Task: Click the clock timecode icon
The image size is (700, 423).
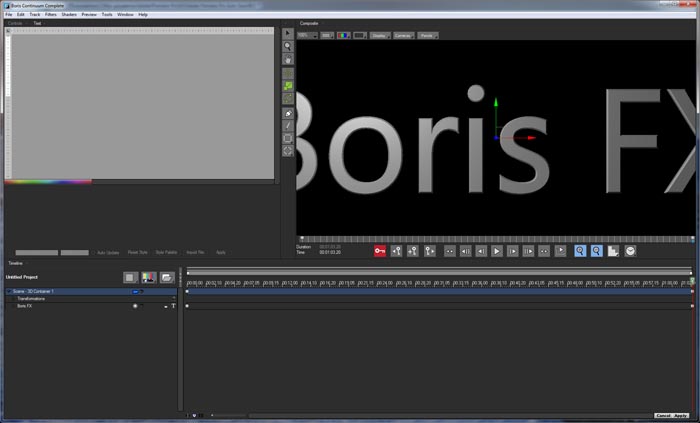Action: [630, 251]
